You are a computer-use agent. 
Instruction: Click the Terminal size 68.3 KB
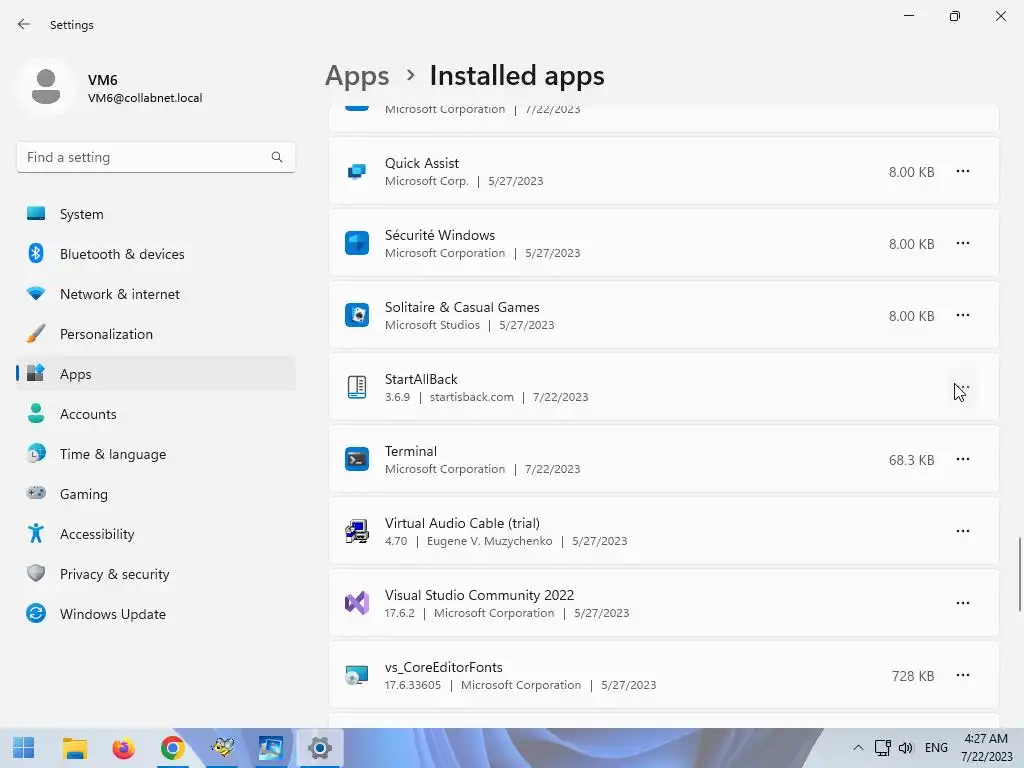[x=911, y=460]
